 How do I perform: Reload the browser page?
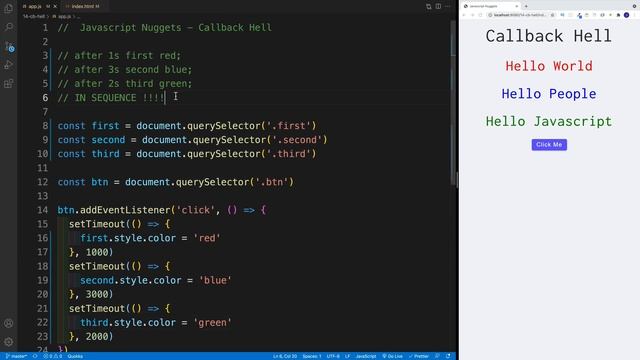[x=480, y=15]
